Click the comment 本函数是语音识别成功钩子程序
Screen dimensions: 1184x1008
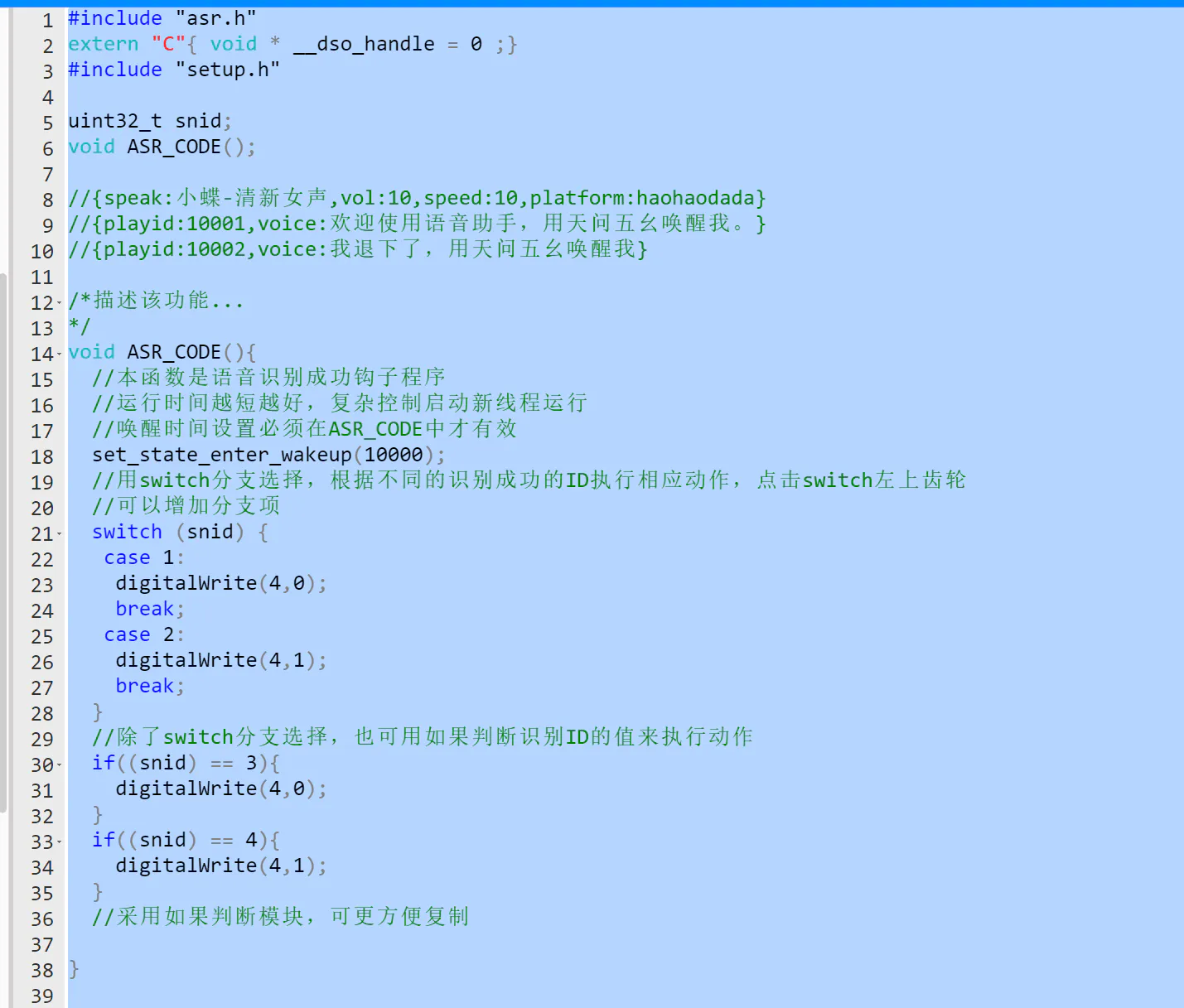pyautogui.click(x=269, y=378)
